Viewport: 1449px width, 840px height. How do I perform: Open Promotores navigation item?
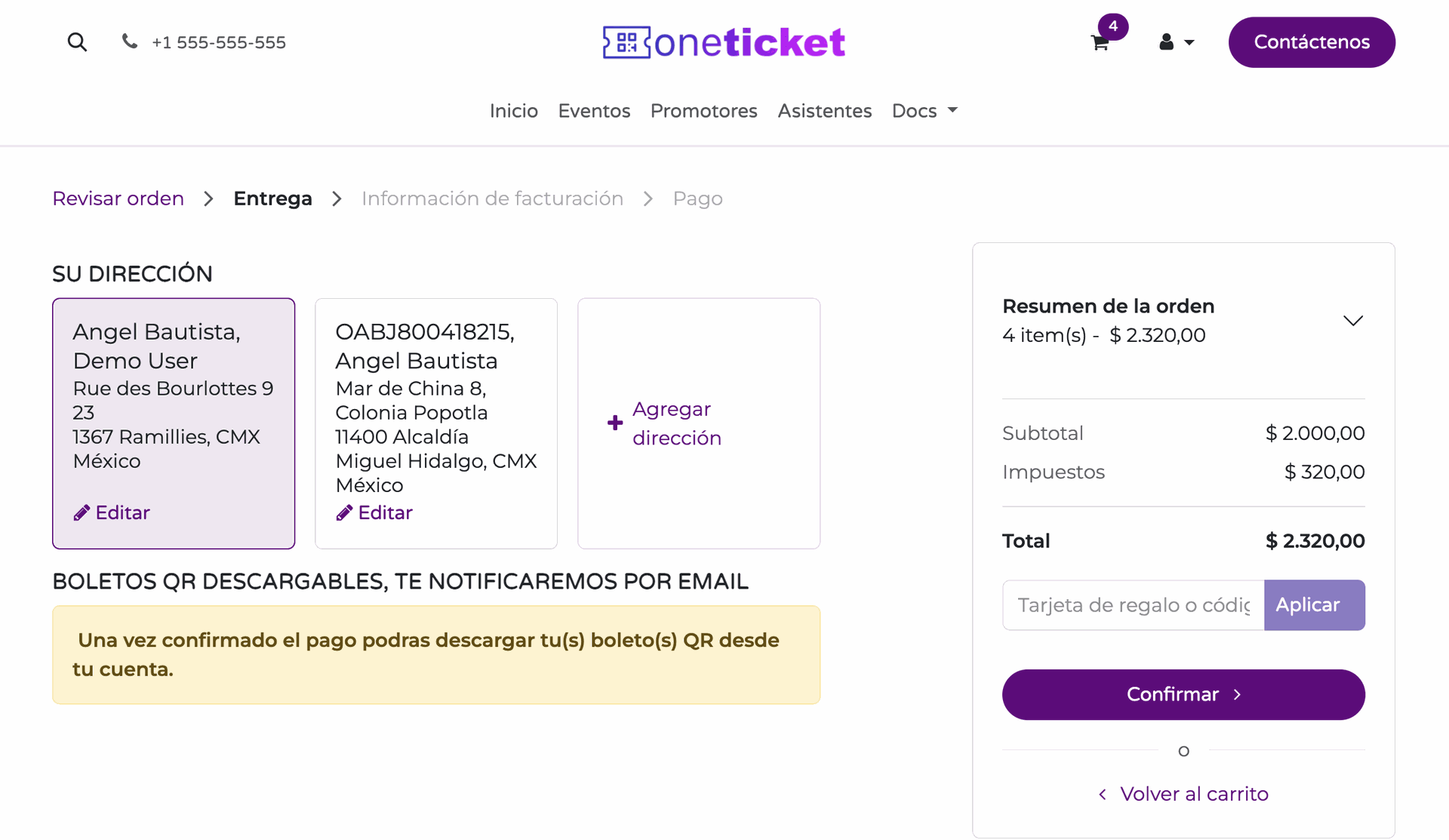[703, 111]
